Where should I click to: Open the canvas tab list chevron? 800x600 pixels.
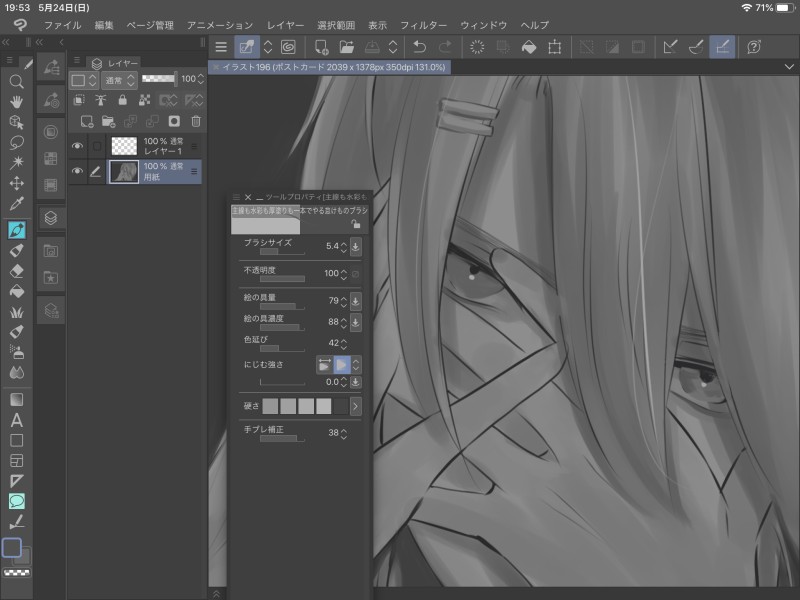(x=789, y=66)
